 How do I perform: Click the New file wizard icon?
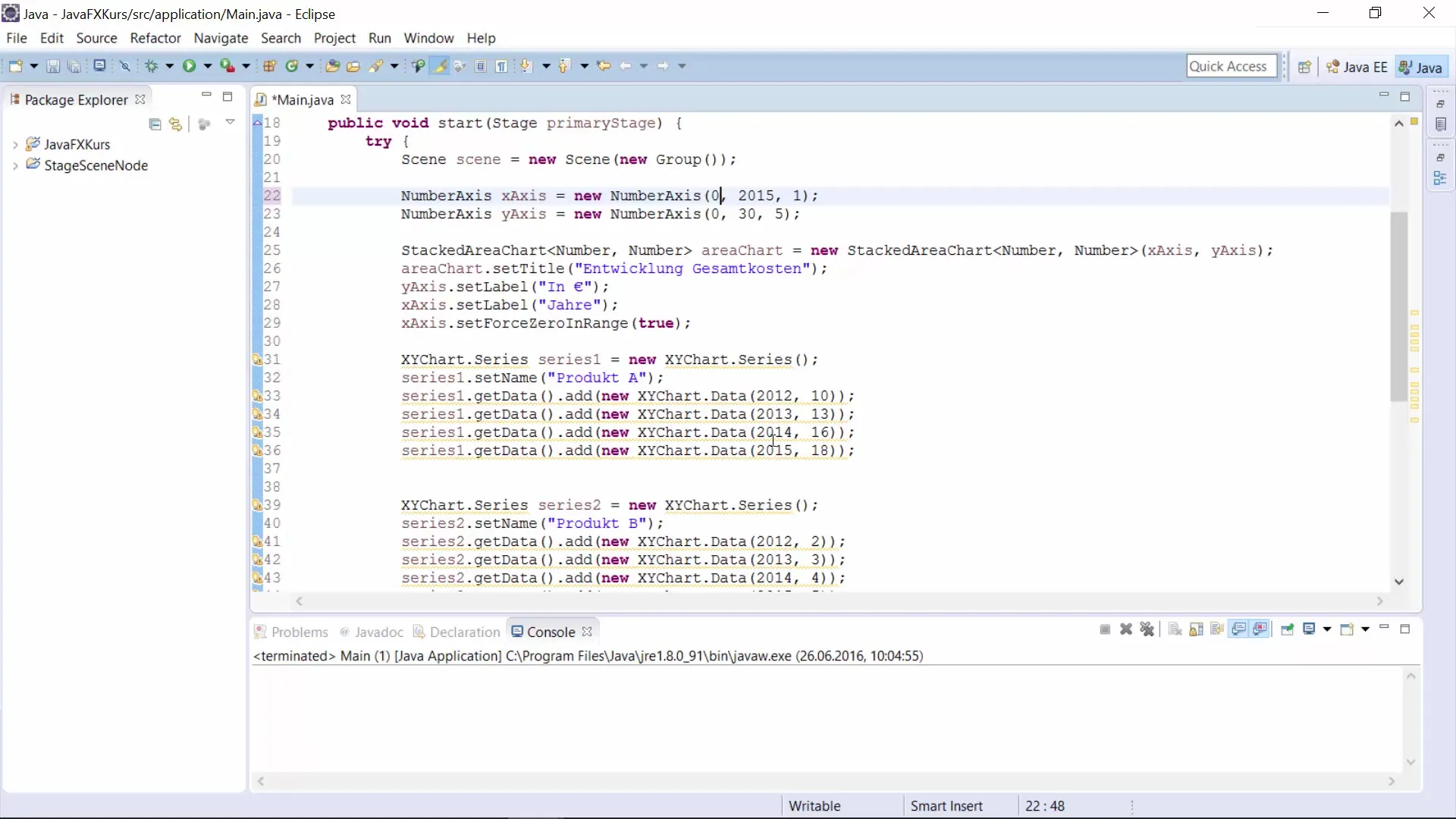15,67
